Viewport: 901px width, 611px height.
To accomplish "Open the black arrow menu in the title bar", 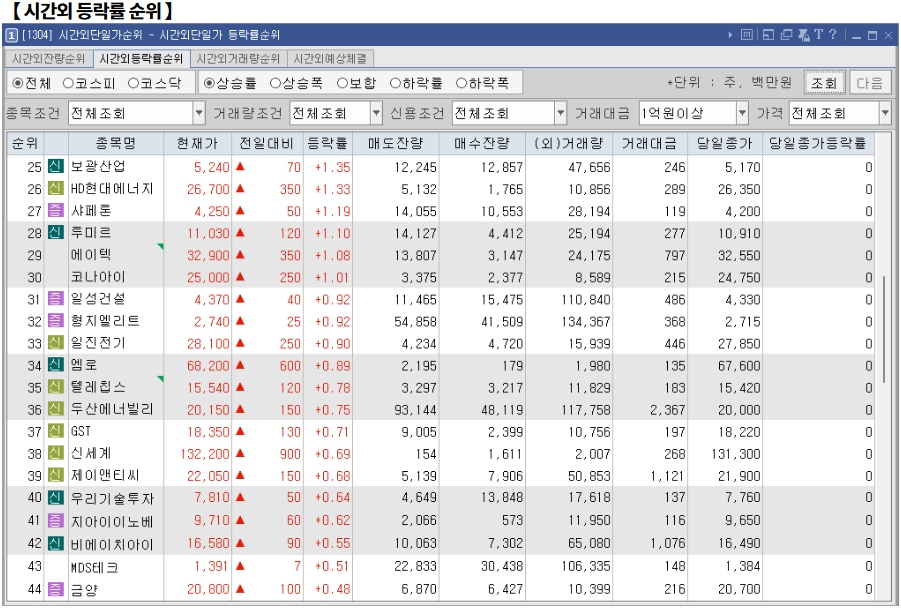I will (x=731, y=34).
